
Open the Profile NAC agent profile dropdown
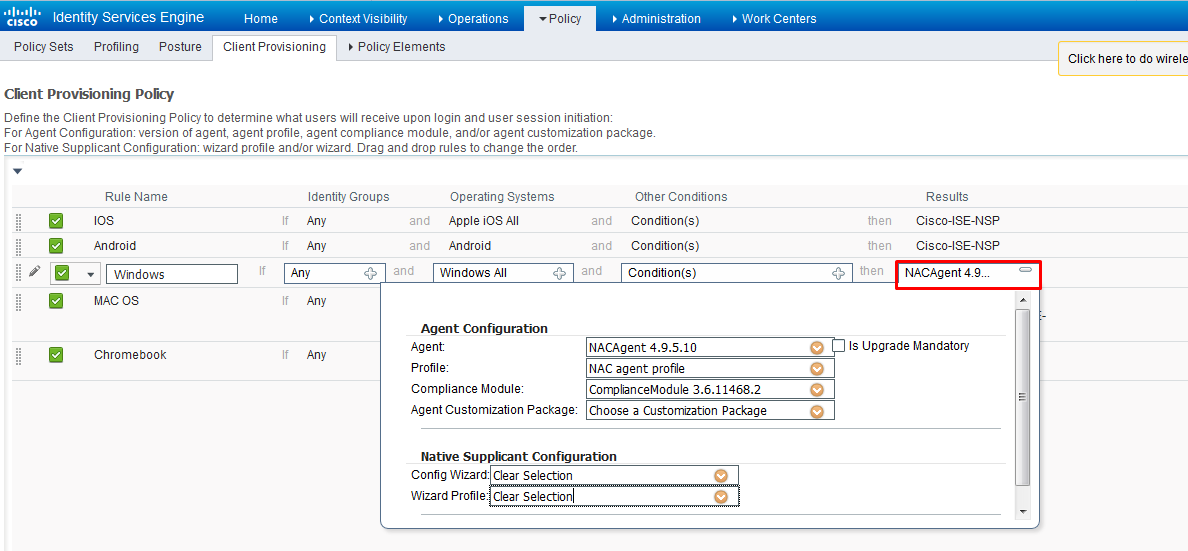[x=817, y=369]
